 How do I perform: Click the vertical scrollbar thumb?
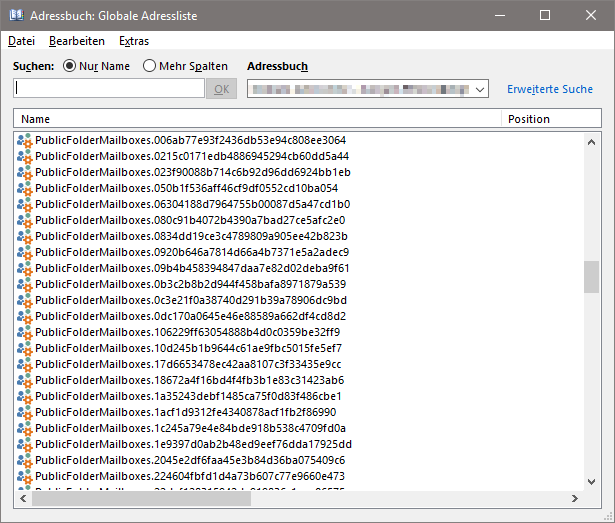pos(591,277)
